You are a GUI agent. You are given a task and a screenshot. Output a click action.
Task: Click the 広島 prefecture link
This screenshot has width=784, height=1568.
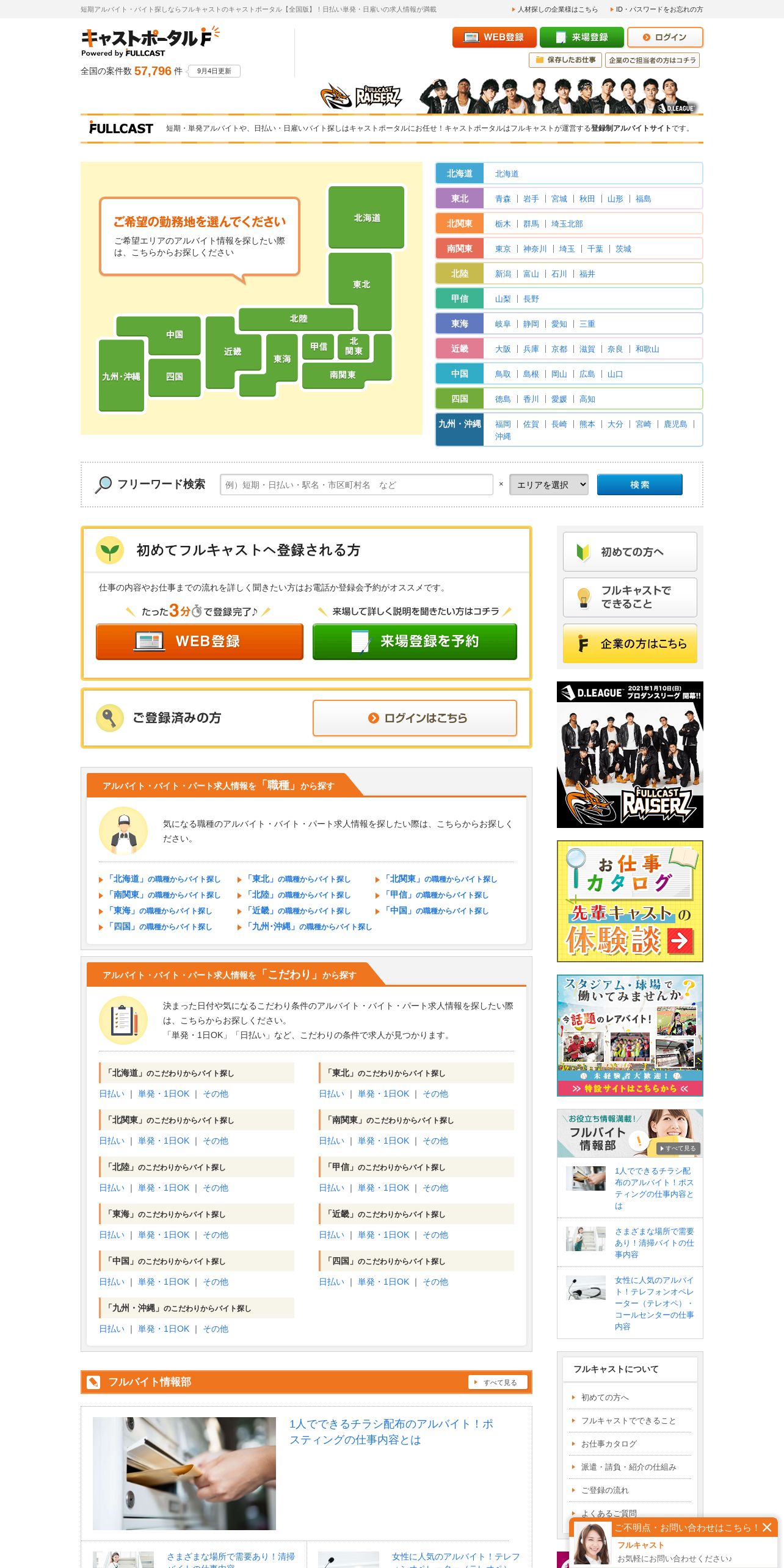[587, 374]
